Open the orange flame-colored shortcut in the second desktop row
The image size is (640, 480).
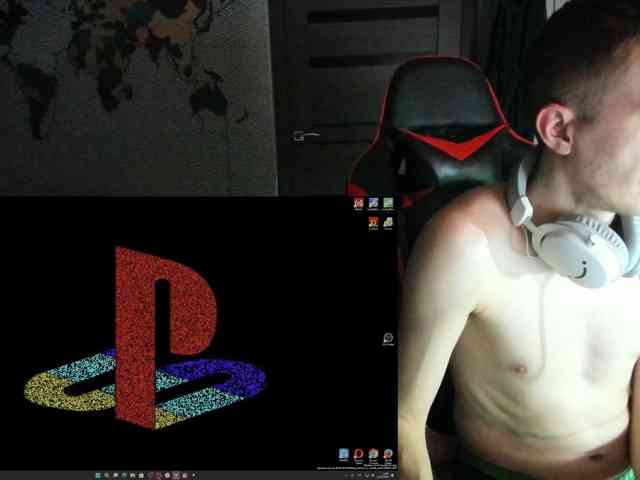[x=373, y=223]
